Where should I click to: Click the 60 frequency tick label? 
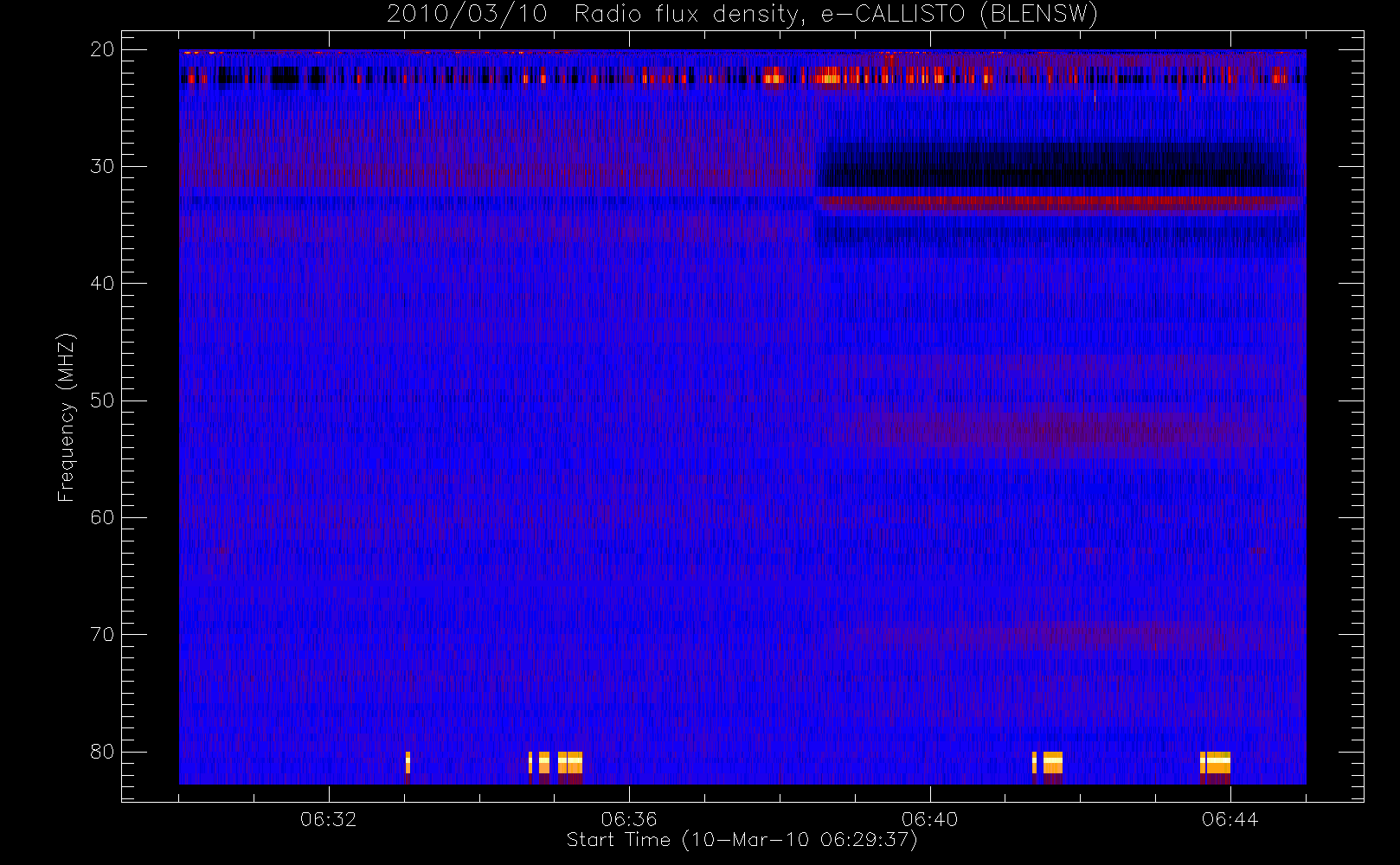[x=102, y=517]
